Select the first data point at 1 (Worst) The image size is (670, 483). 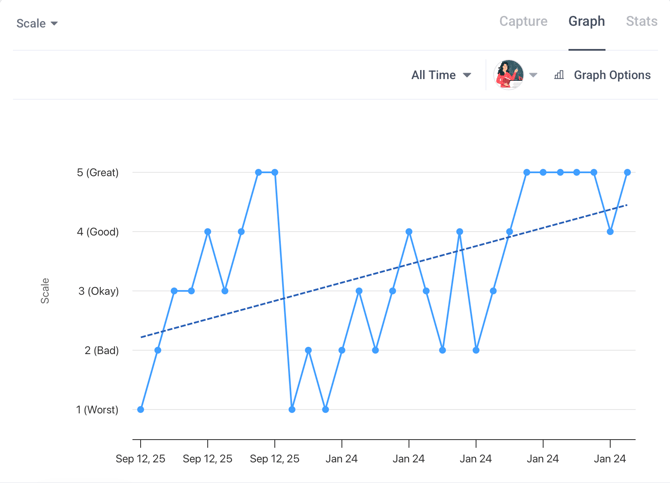141,410
